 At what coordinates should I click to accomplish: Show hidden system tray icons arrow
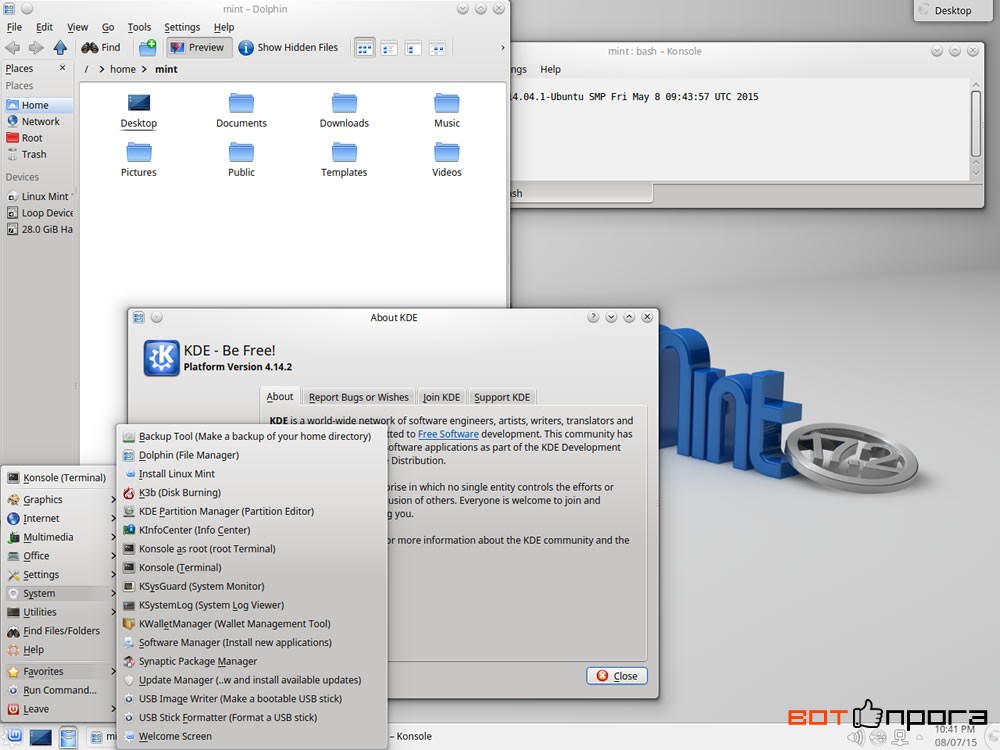(x=919, y=738)
